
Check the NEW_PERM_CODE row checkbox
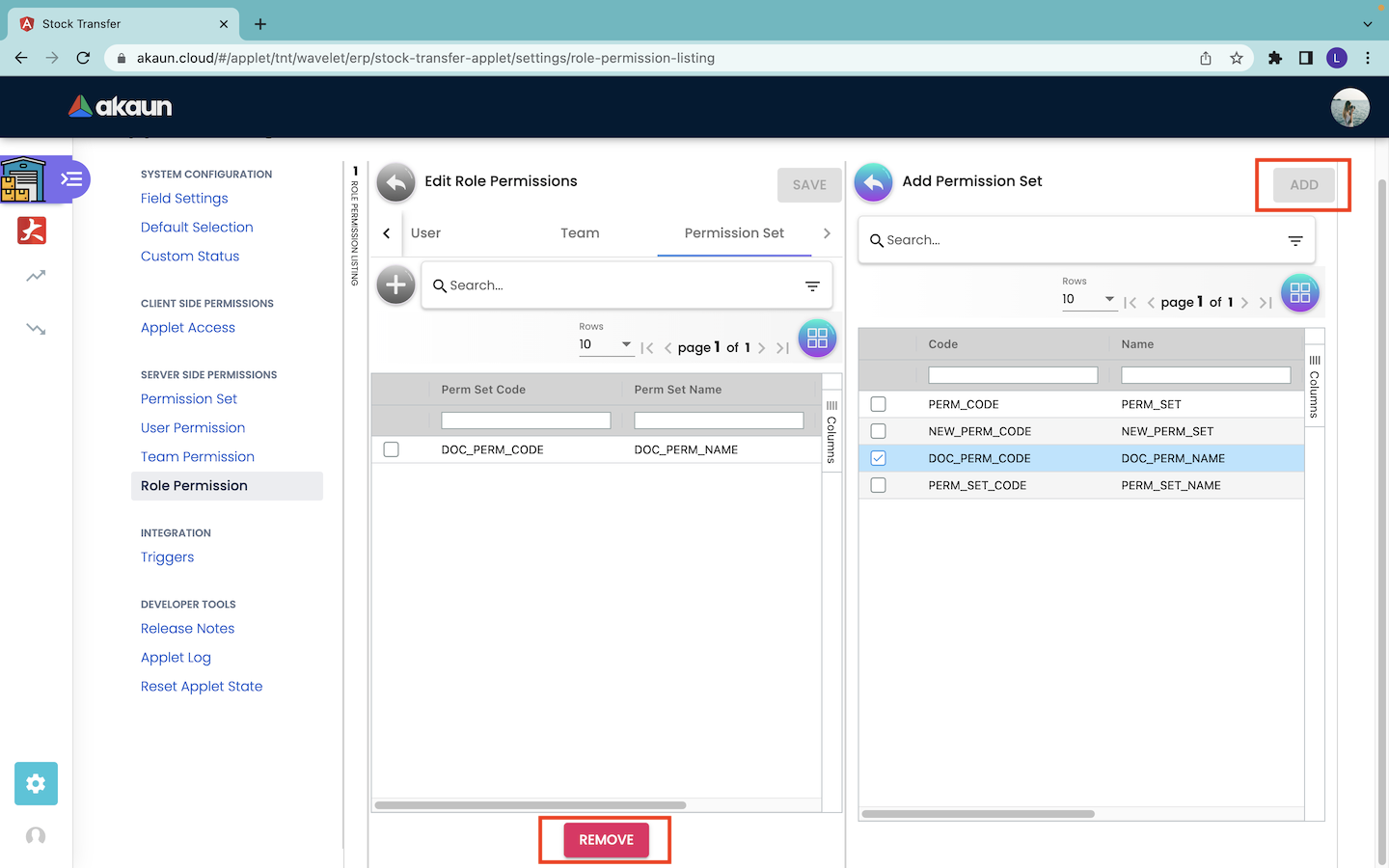click(x=878, y=431)
